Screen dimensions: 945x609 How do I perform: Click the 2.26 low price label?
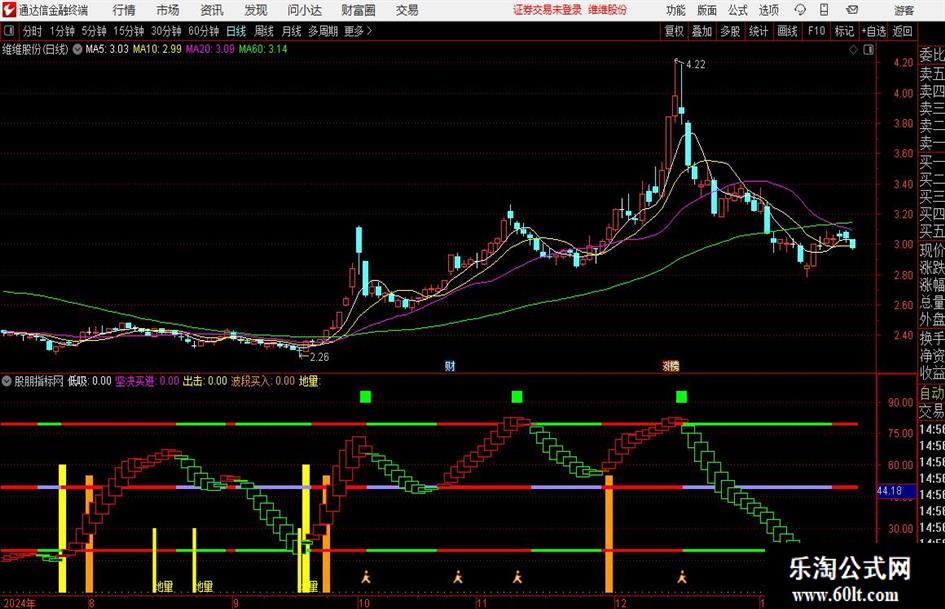tap(319, 357)
